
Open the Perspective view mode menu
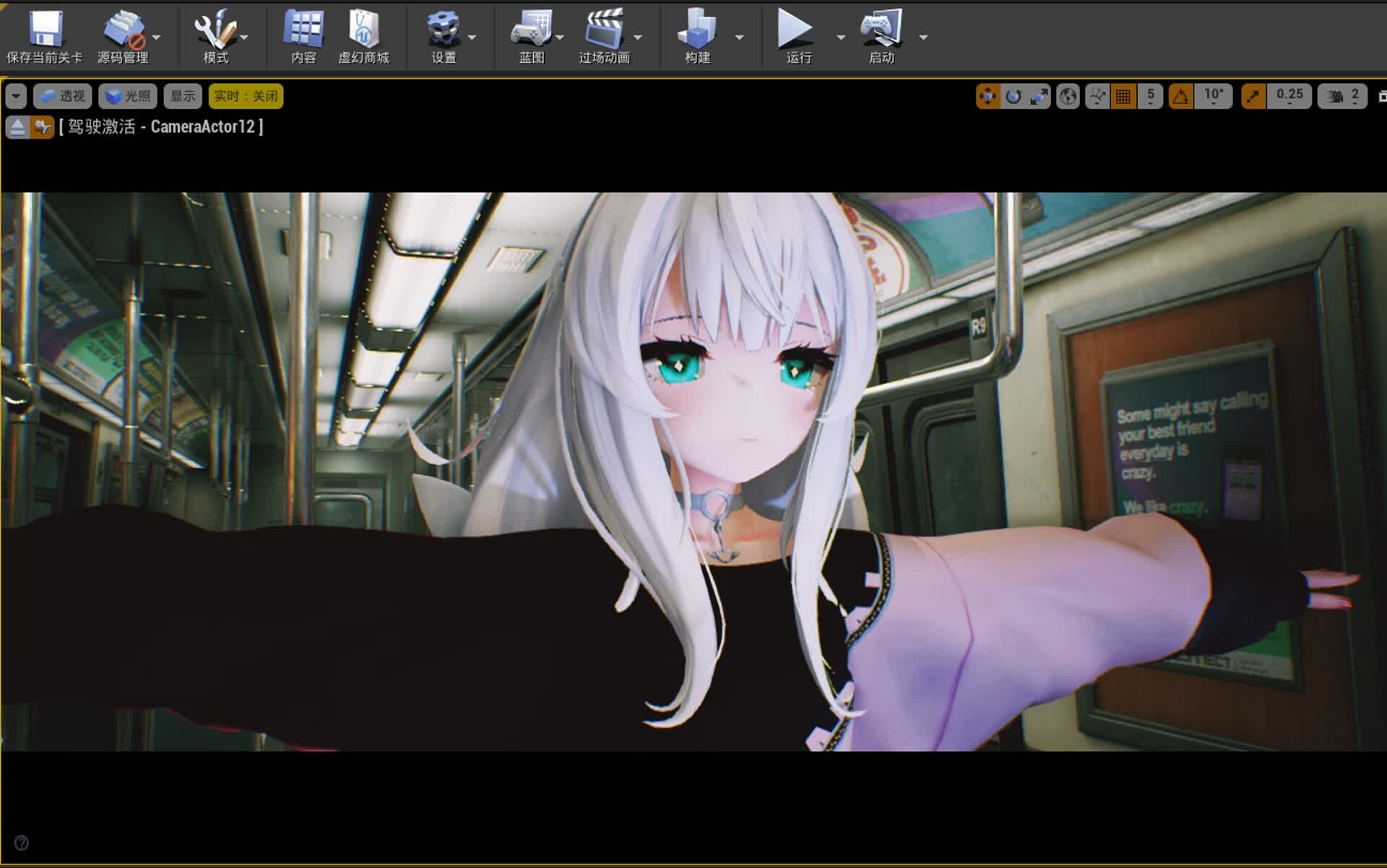tap(63, 96)
